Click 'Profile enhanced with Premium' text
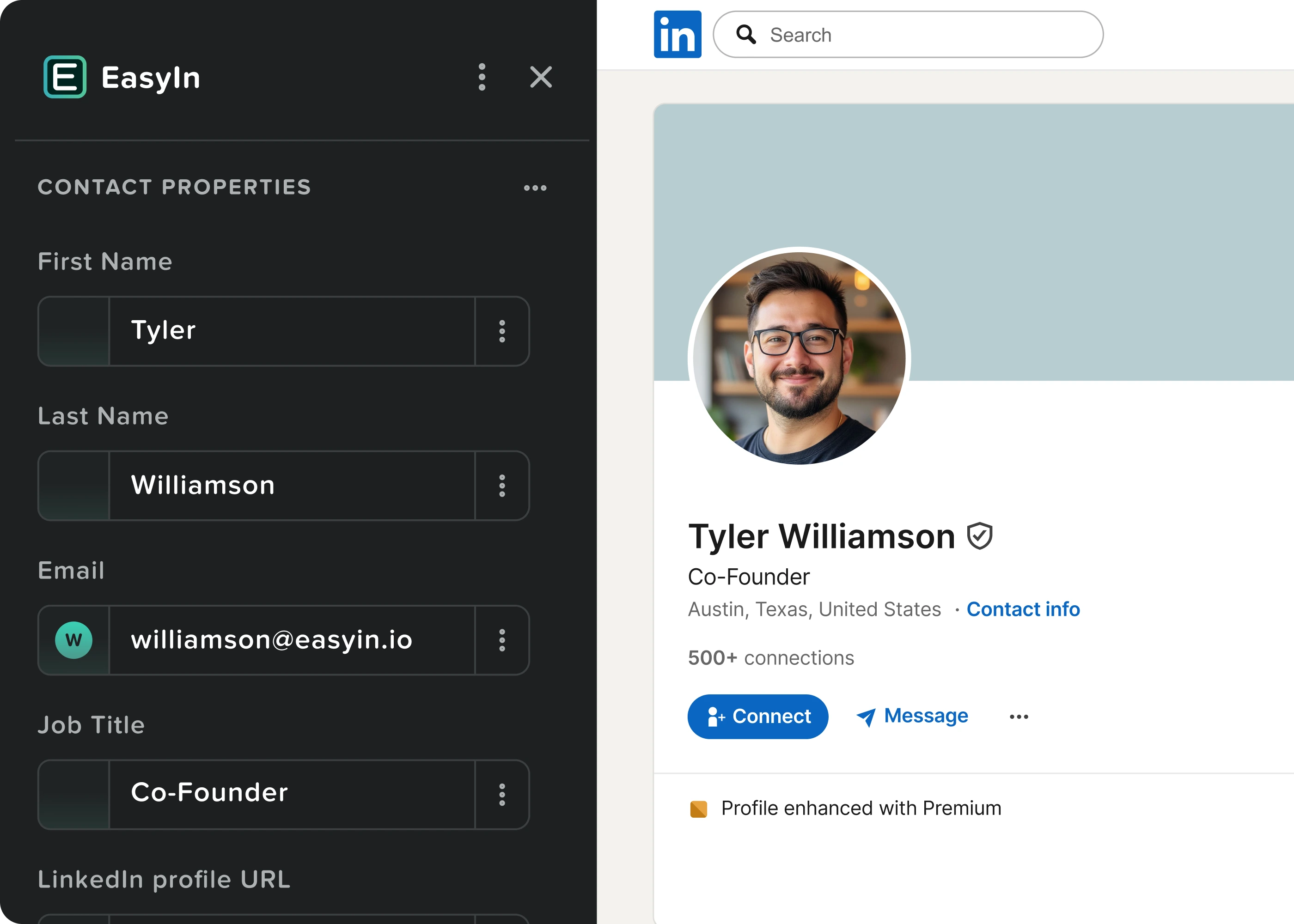1294x924 pixels. click(861, 808)
